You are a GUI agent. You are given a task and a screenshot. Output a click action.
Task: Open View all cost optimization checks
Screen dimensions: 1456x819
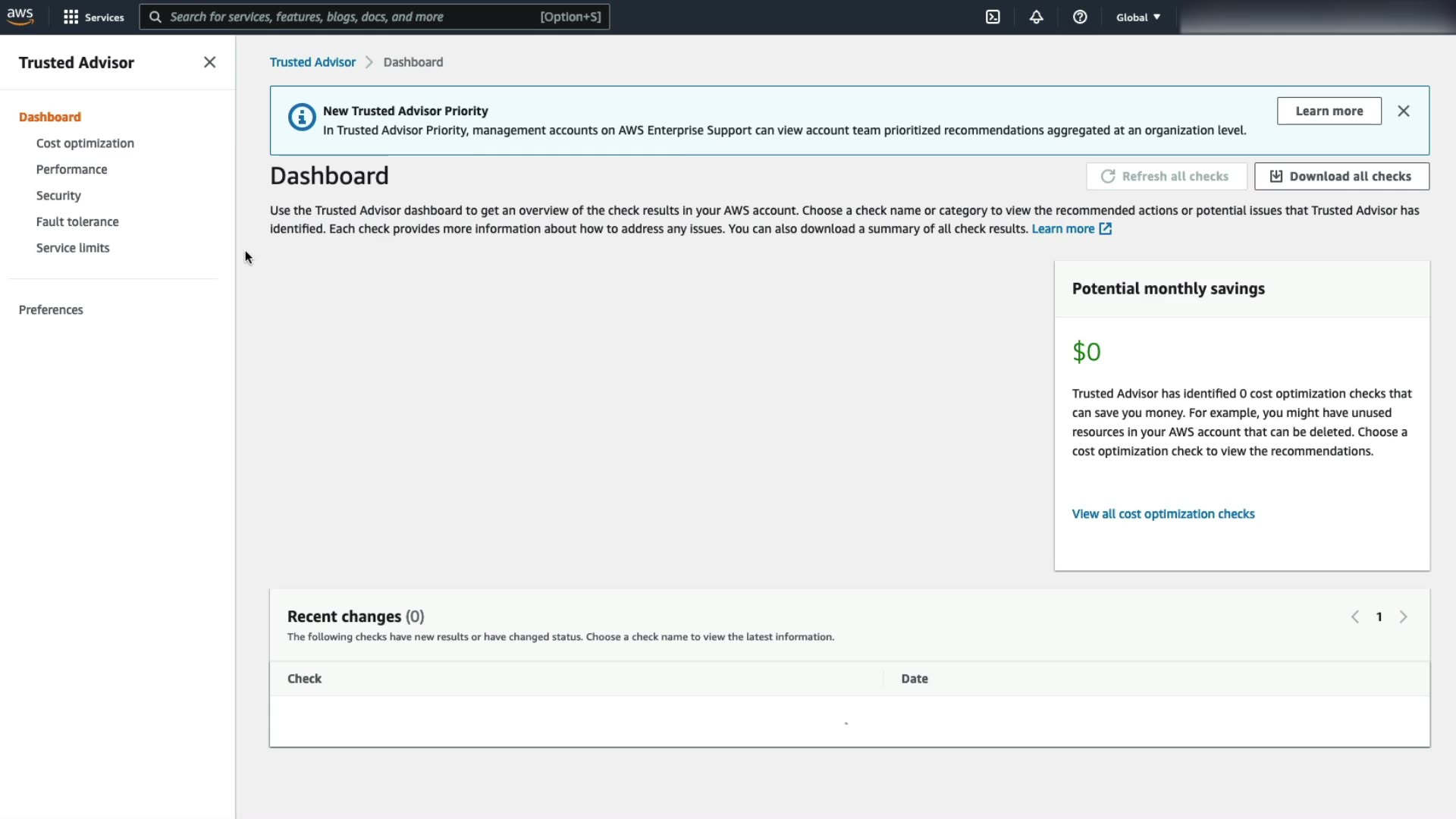(1163, 513)
